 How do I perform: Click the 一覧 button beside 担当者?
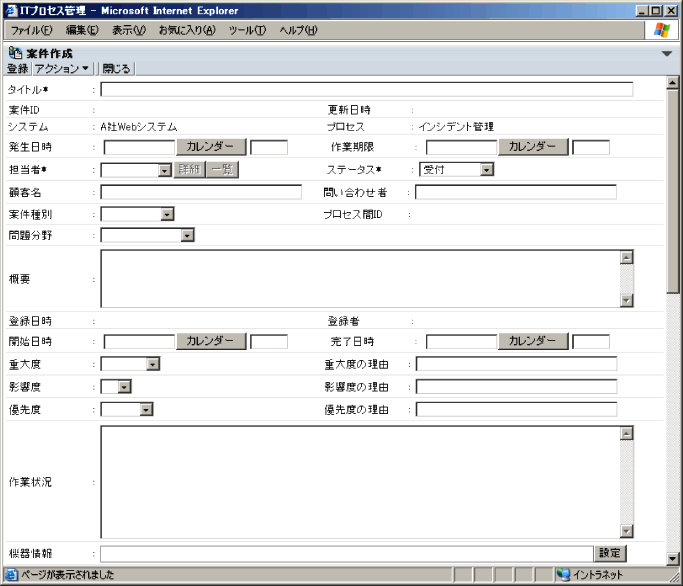click(x=223, y=169)
